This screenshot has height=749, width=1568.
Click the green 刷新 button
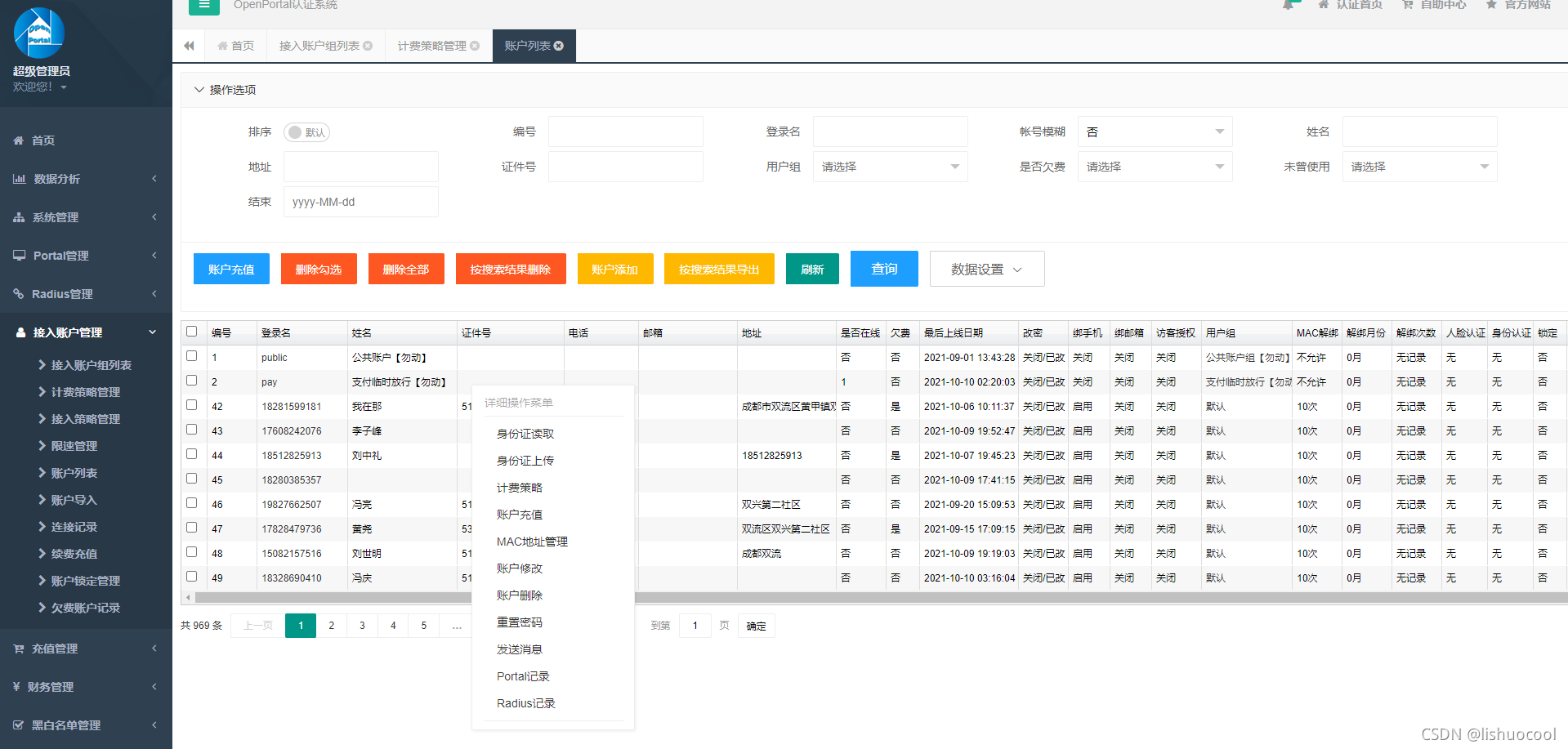click(812, 269)
